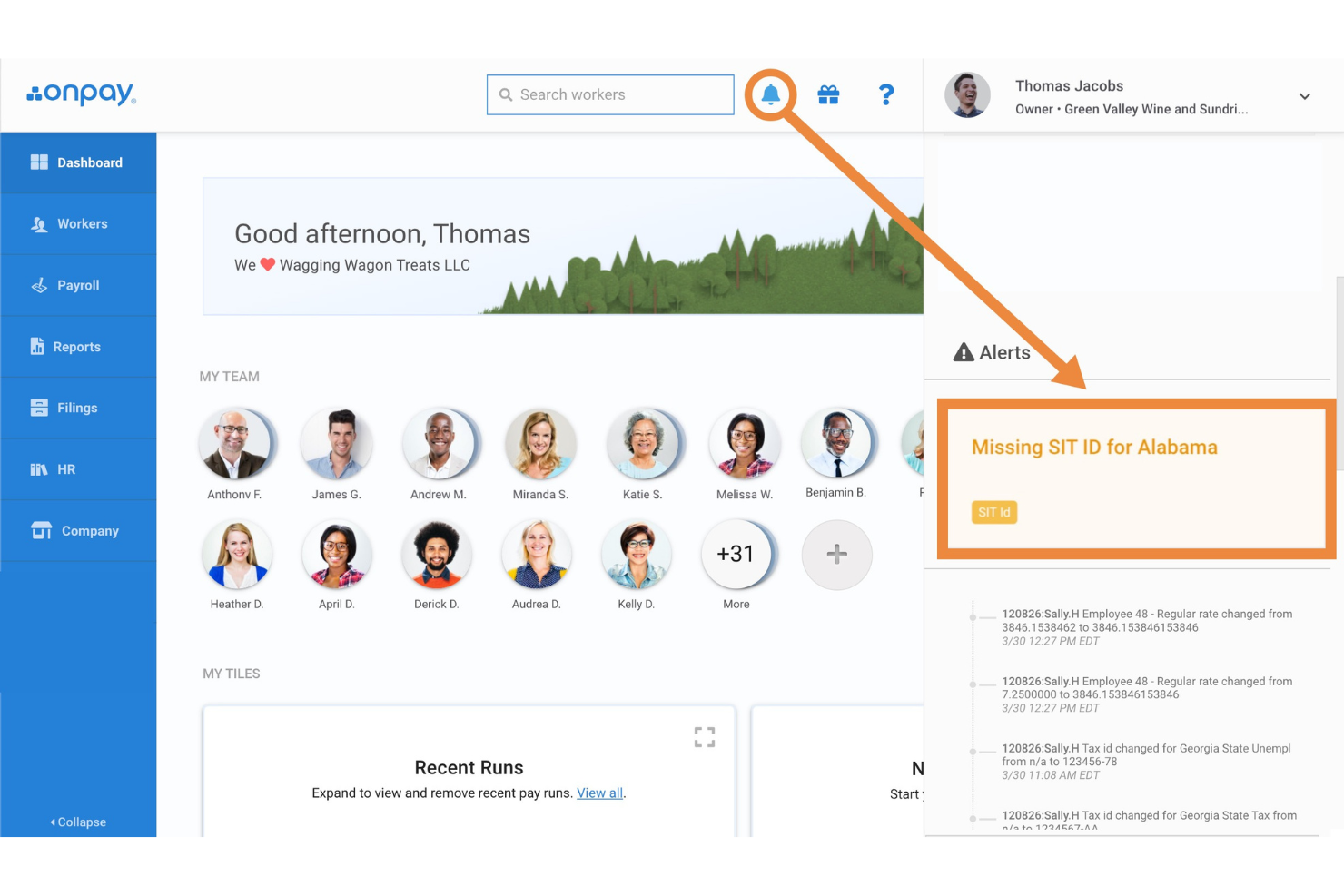Viewport: 1344px width, 896px height.
Task: Open Derick D. team member avatar
Action: pos(437,554)
